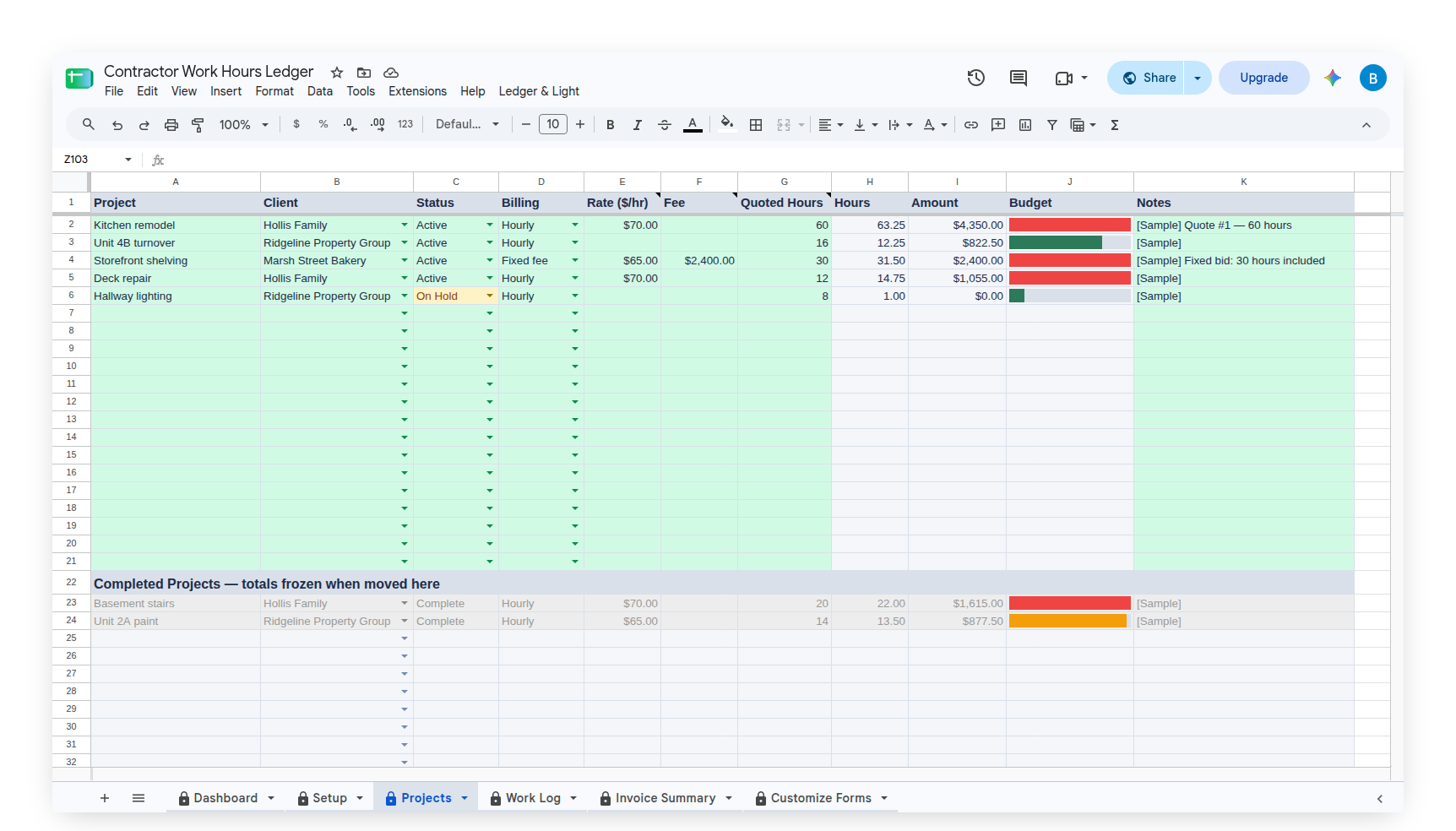Format as currency
The image size is (1456, 831).
click(296, 124)
